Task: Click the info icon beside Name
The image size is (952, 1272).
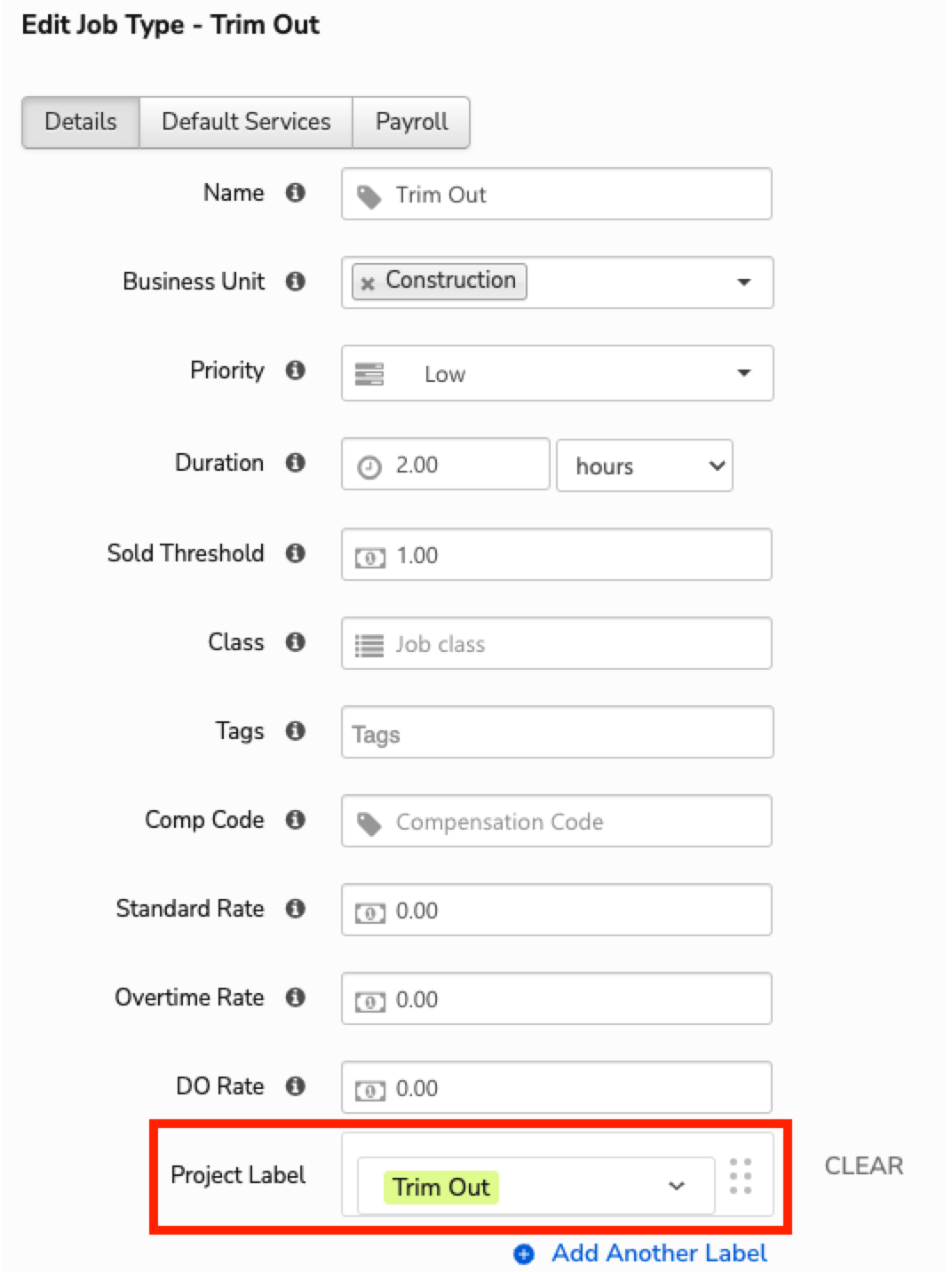Action: click(x=296, y=193)
